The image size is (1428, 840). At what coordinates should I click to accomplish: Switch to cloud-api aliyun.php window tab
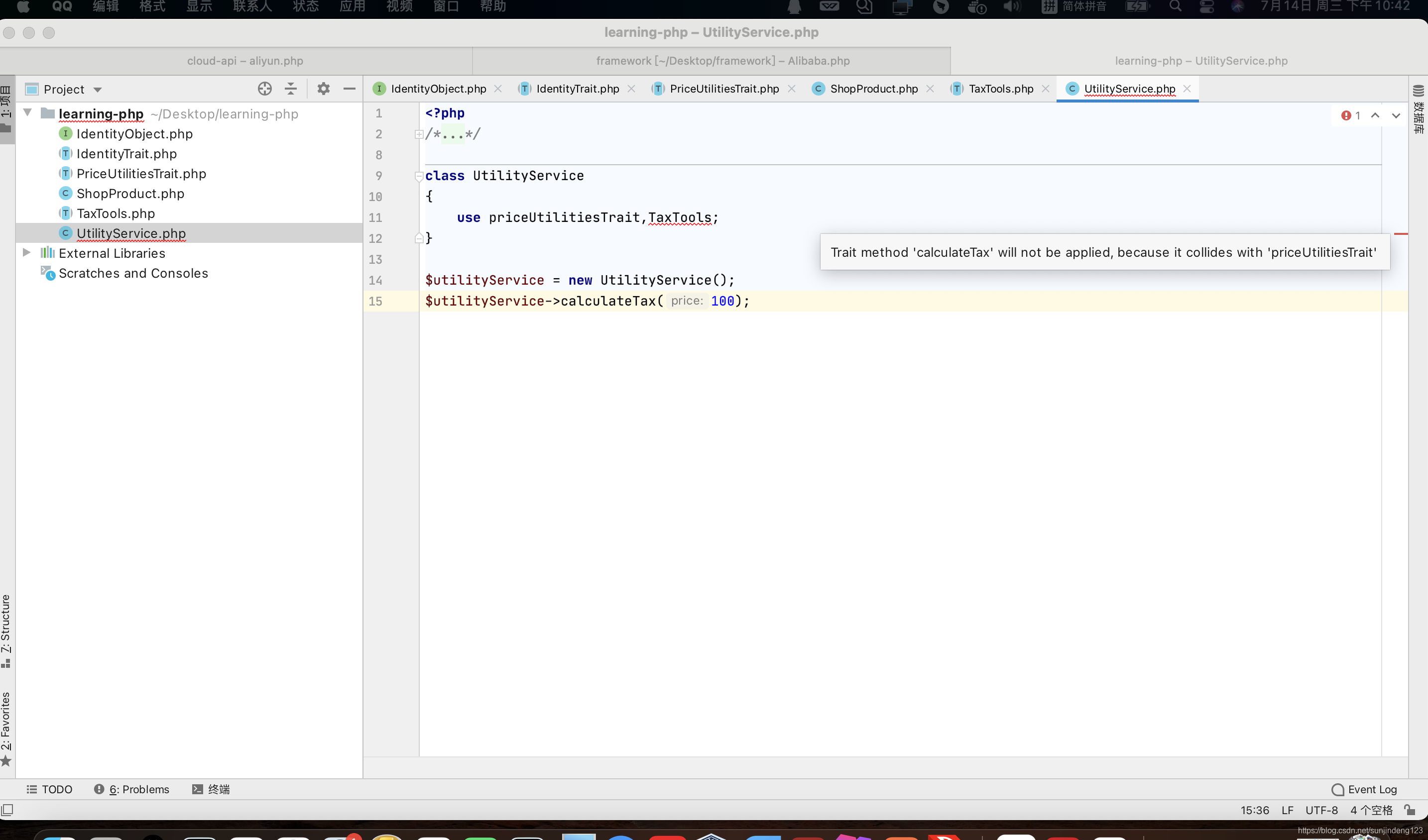tap(245, 61)
